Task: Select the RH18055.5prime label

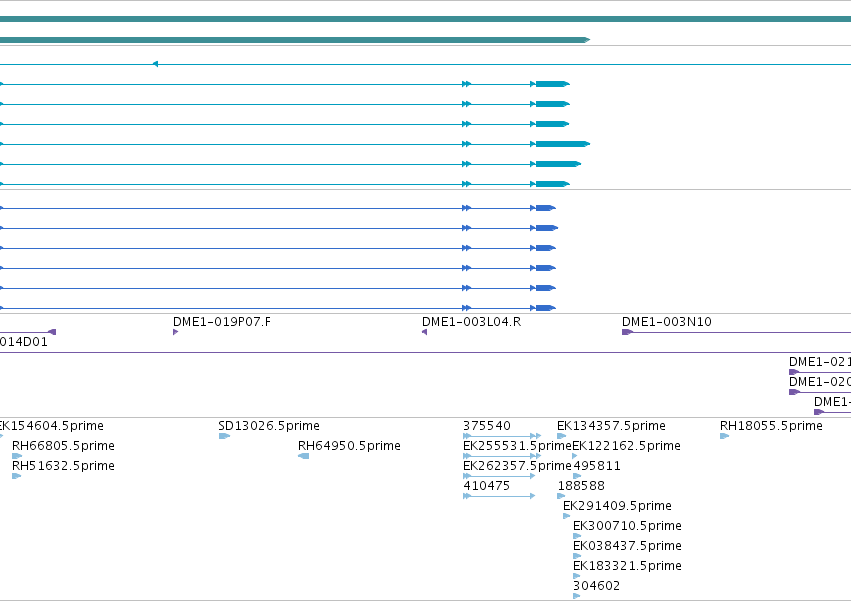Action: point(771,426)
